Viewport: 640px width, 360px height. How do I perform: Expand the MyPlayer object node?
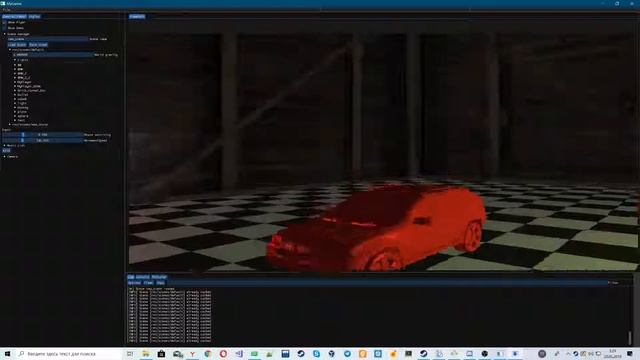coord(16,82)
